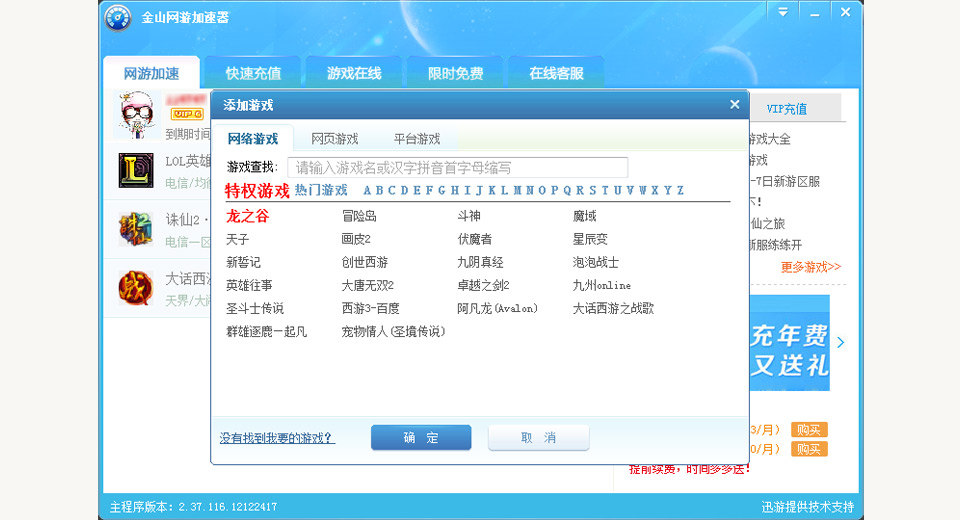Image resolution: width=960 pixels, height=520 pixels.
Task: Click the version number in status bar
Action: tap(228, 507)
